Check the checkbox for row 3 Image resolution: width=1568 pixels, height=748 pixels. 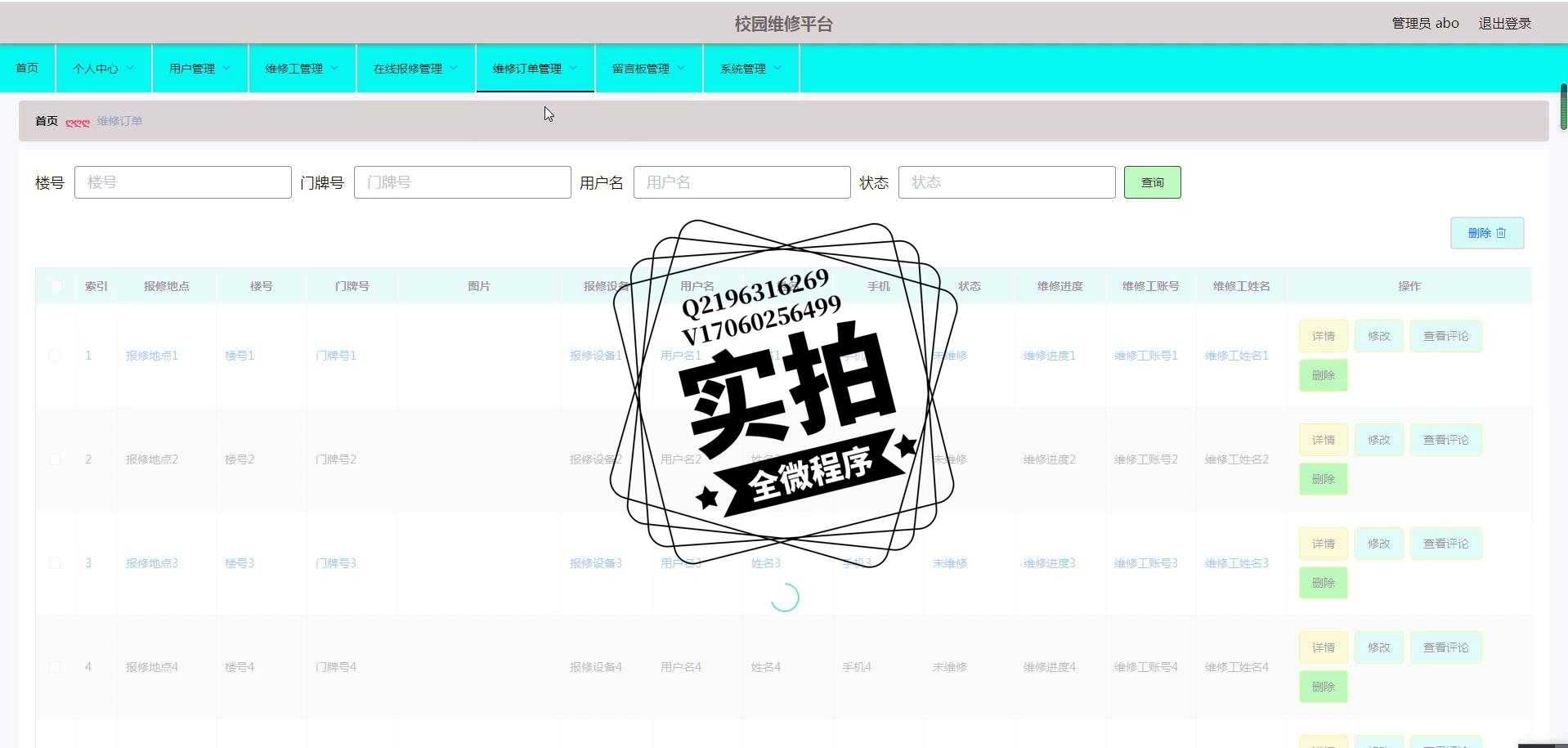55,563
